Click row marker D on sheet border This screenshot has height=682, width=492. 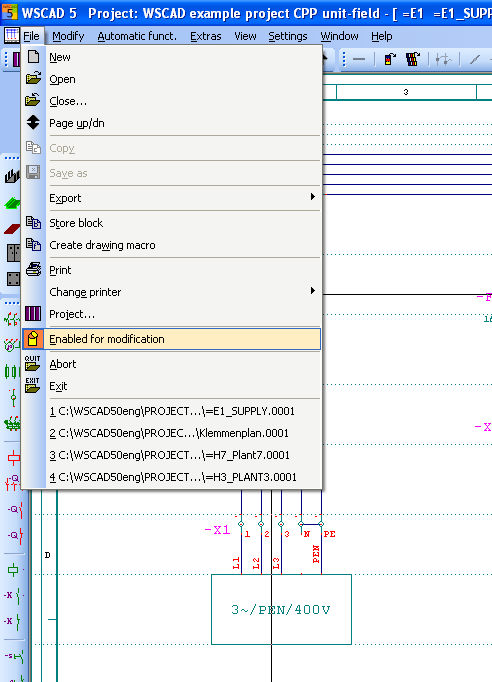(47, 555)
